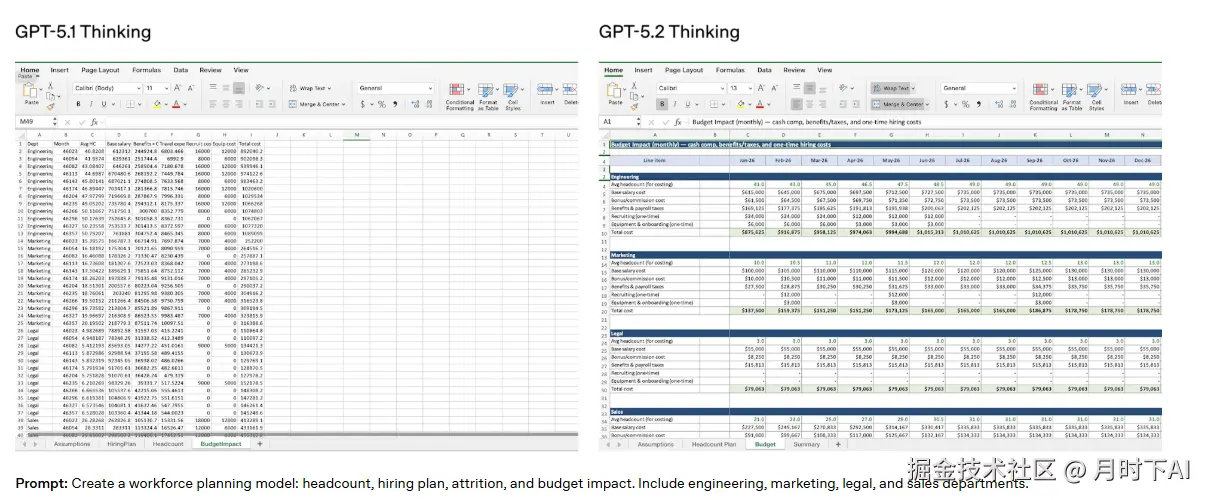Click the Borders icon in the left window
The height and width of the screenshot is (500, 1208).
pyautogui.click(x=130, y=104)
